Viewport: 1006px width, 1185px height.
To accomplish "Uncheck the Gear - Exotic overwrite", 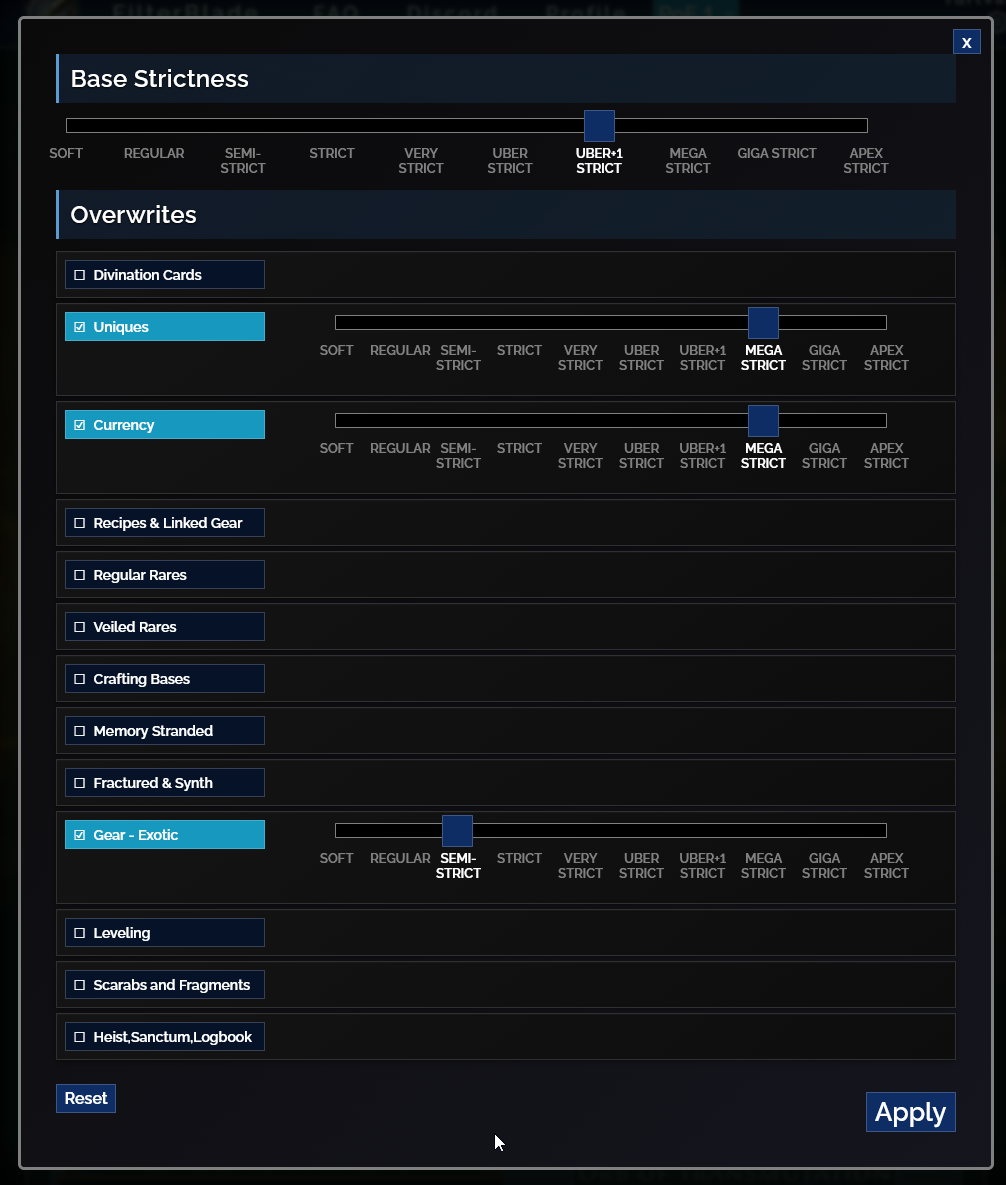I will pos(80,835).
